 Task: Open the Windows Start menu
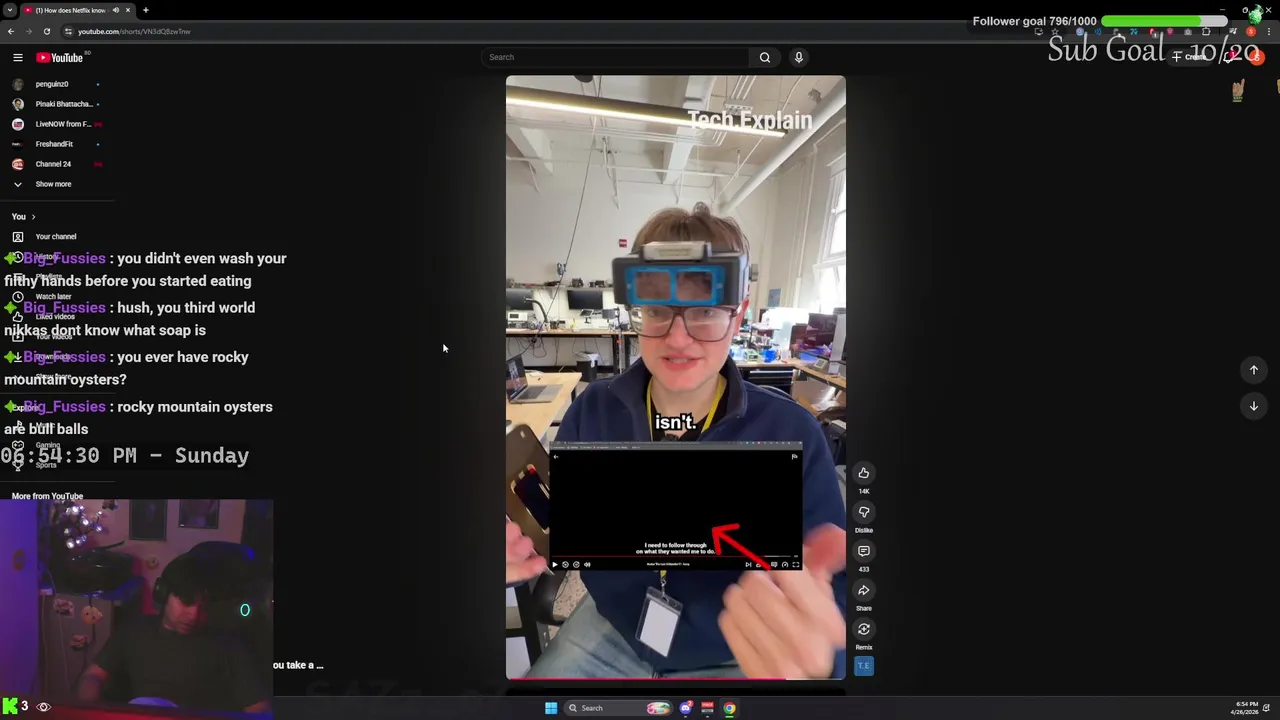coord(551,708)
